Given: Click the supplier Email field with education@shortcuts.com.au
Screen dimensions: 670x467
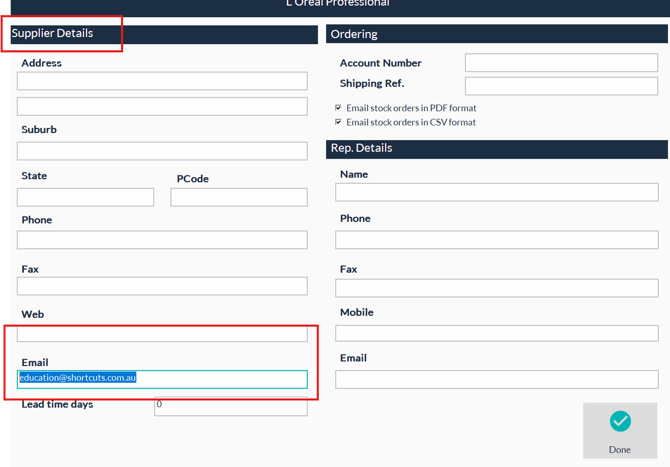Looking at the screenshot, I should tap(162, 379).
